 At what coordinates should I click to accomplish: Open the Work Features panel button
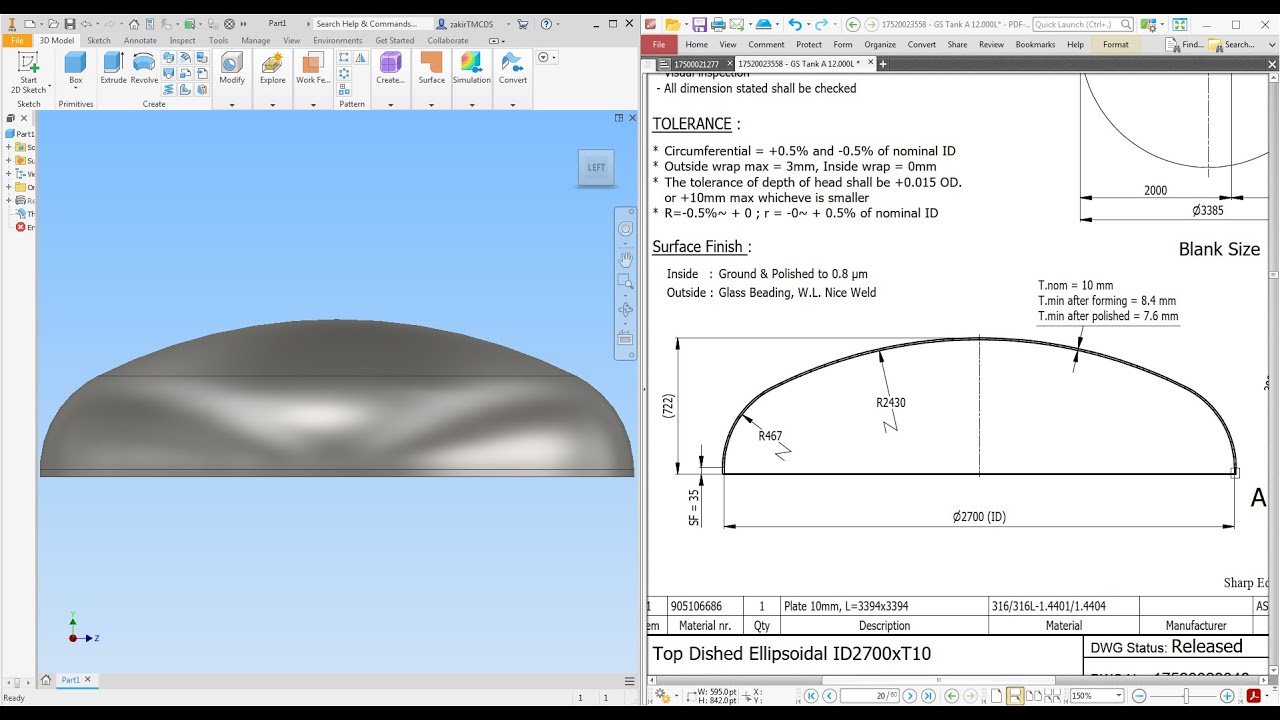coord(313,68)
